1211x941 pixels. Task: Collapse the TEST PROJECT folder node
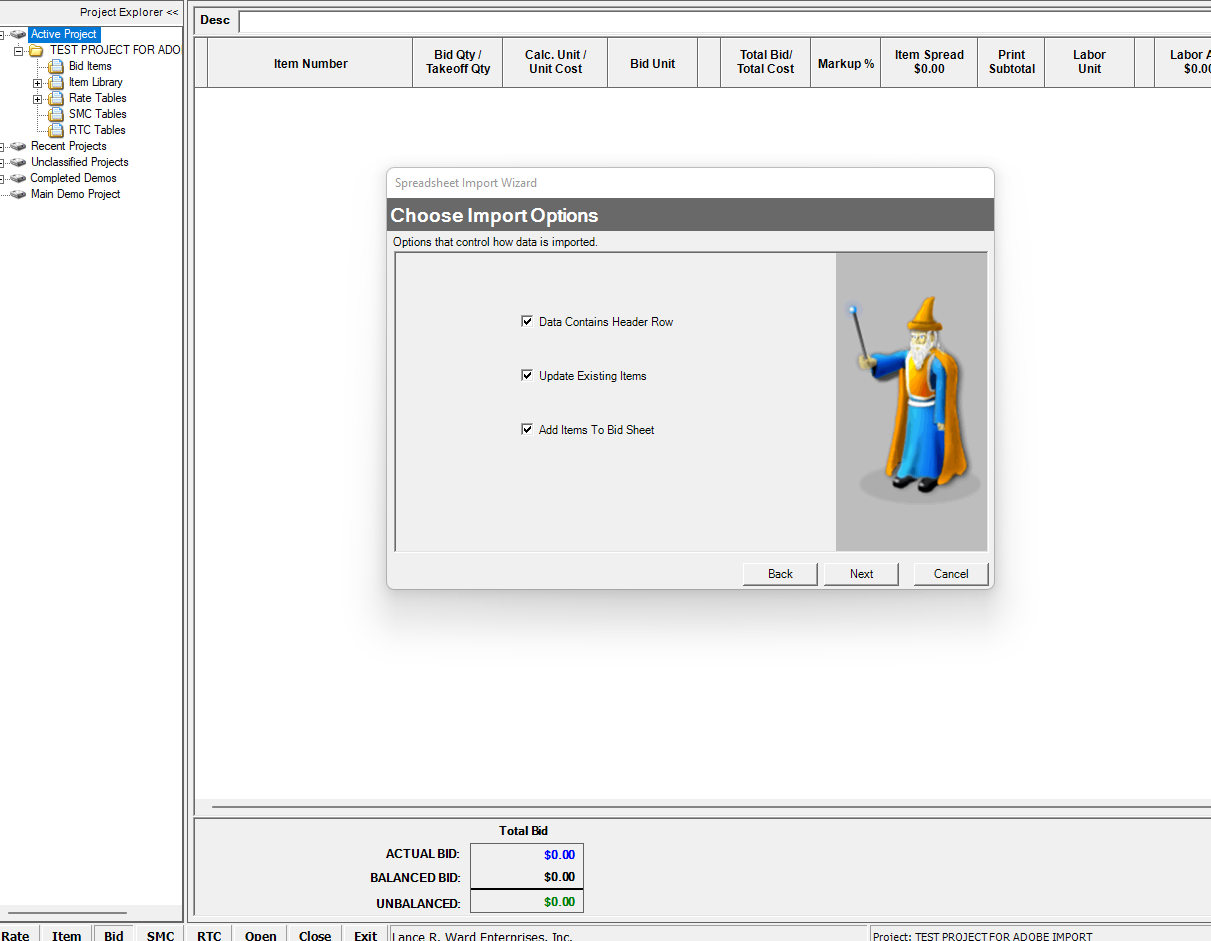18,50
